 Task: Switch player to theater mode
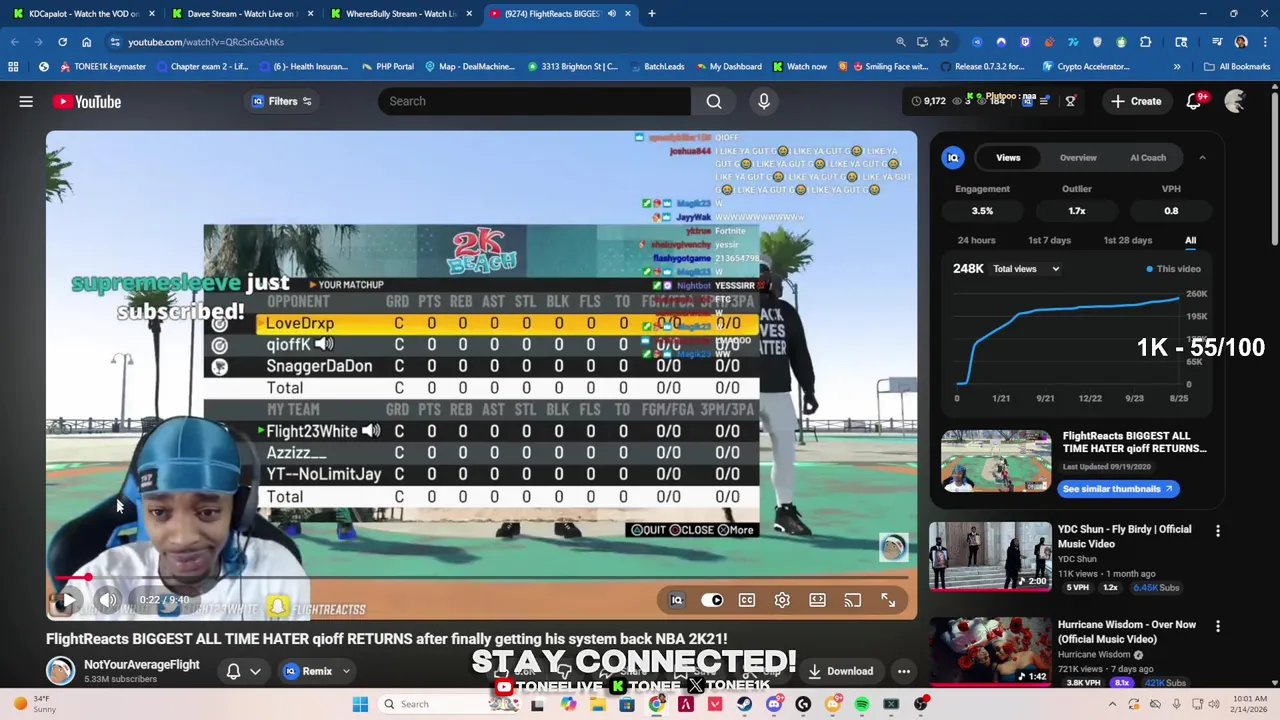coord(817,600)
